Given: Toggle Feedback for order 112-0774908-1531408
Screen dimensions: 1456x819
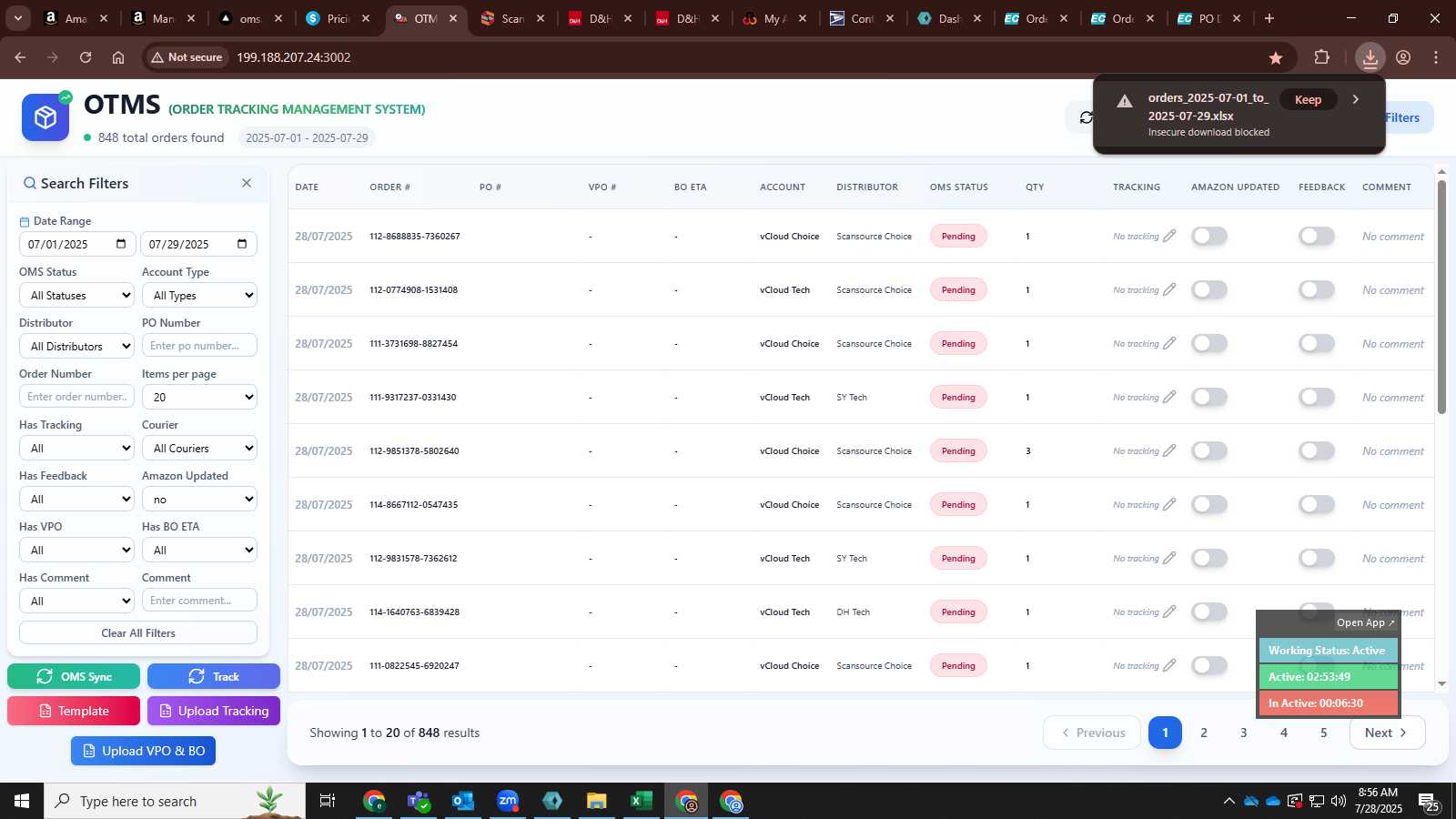Looking at the screenshot, I should click(1317, 289).
